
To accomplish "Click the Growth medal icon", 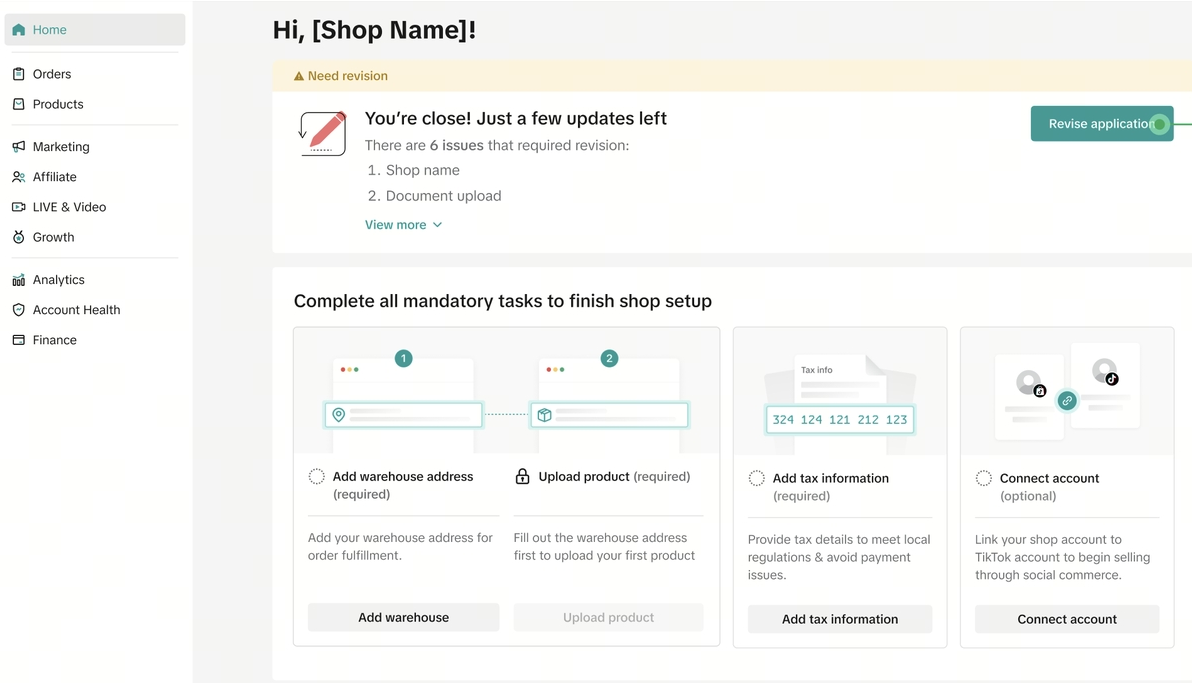I will [19, 237].
